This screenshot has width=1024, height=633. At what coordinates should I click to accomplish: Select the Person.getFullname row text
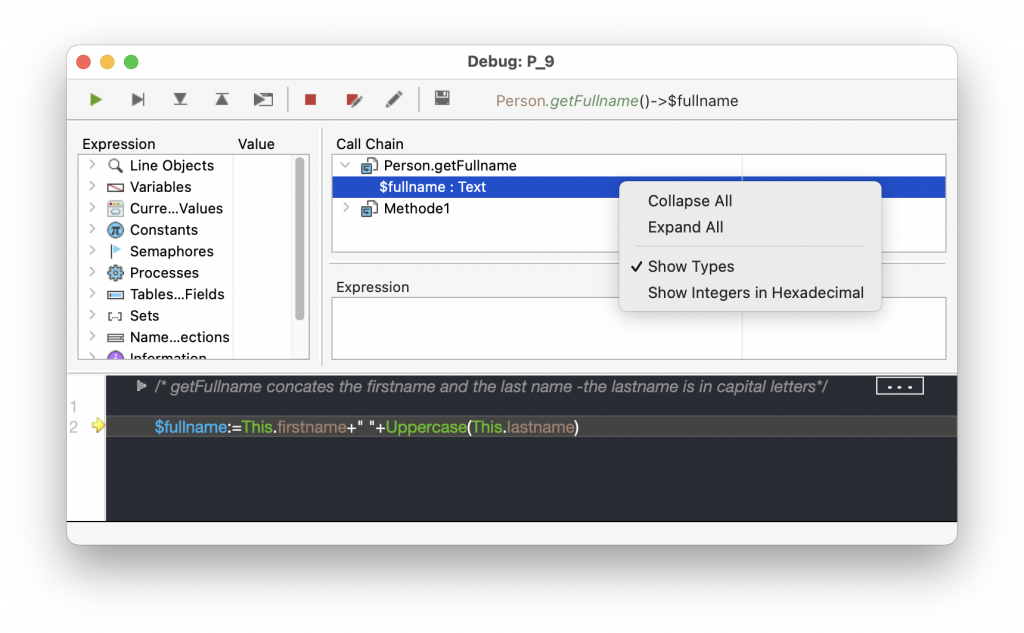(450, 166)
